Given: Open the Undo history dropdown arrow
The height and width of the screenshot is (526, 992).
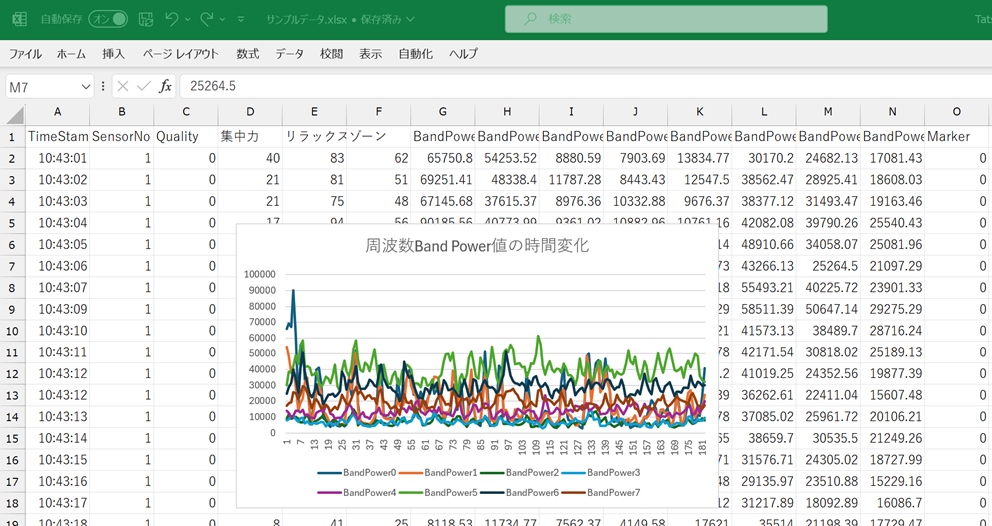Looking at the screenshot, I should [x=187, y=19].
